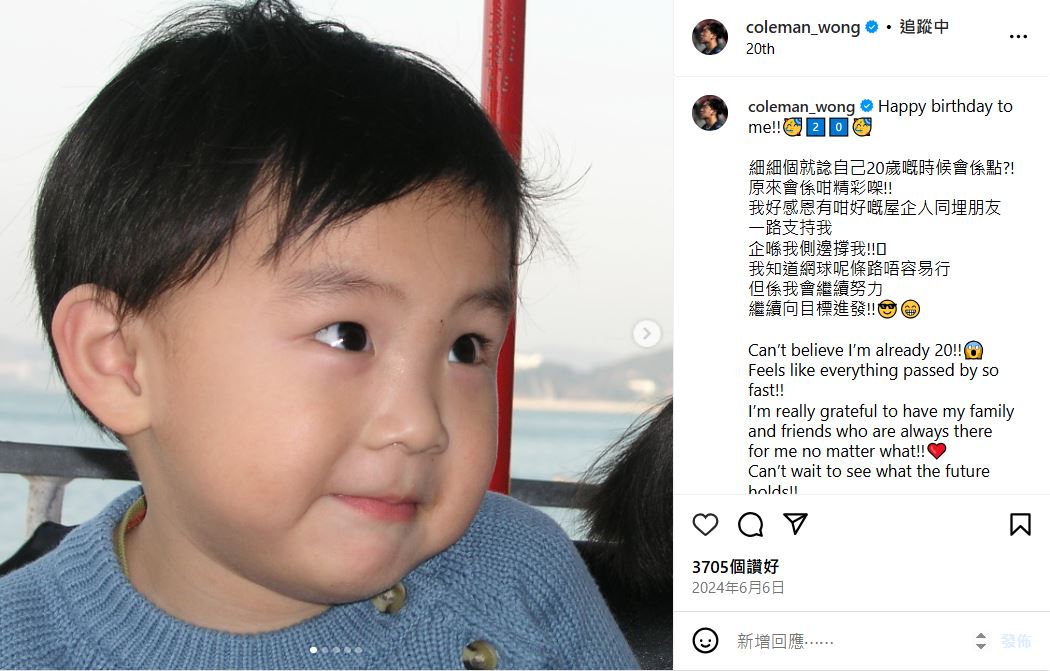This screenshot has height=671, width=1050.
Task: Share the post with the paper plane icon
Action: (796, 524)
